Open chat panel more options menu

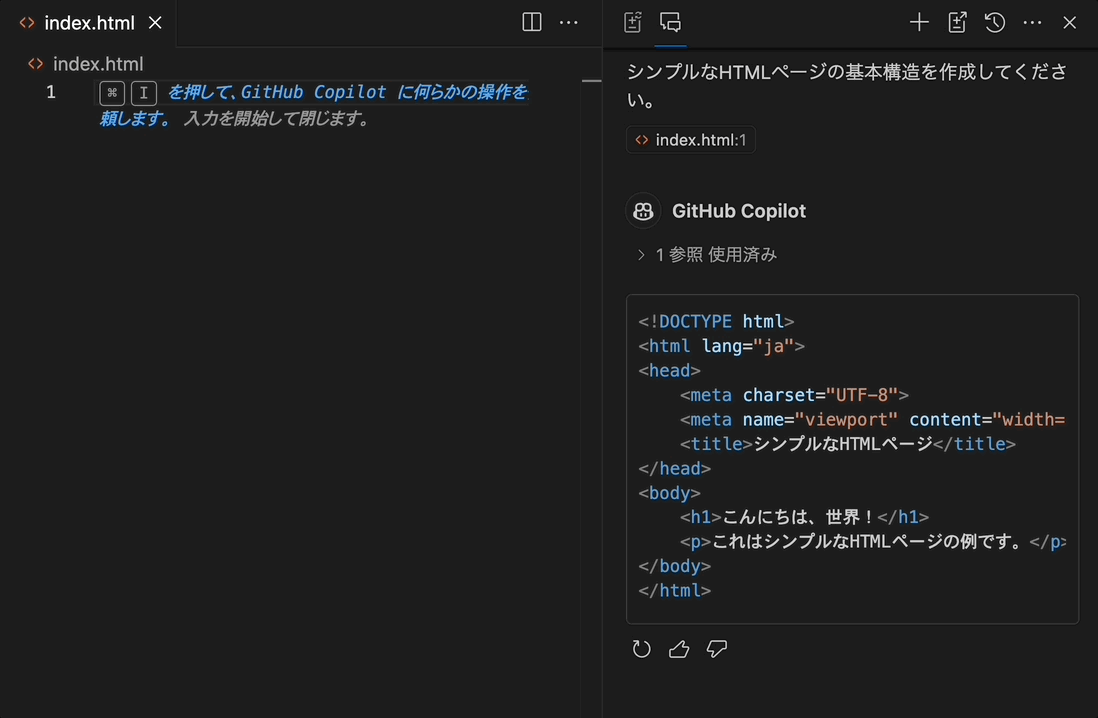click(x=1032, y=22)
